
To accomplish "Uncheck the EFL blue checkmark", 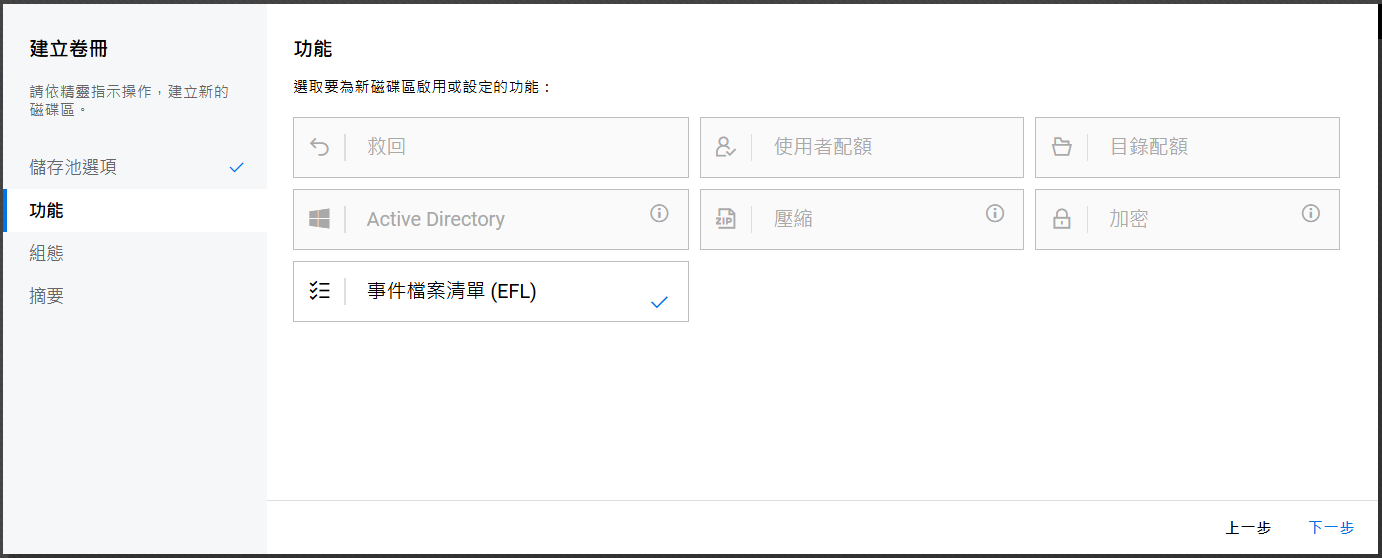I will point(659,302).
